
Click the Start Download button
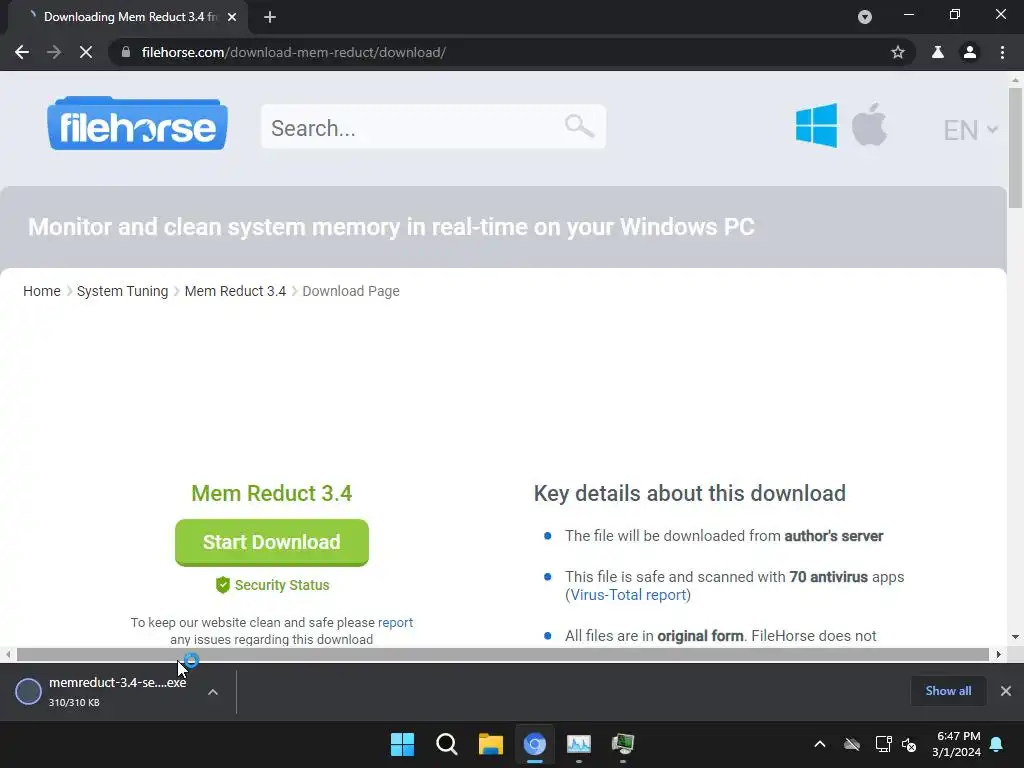click(x=272, y=542)
